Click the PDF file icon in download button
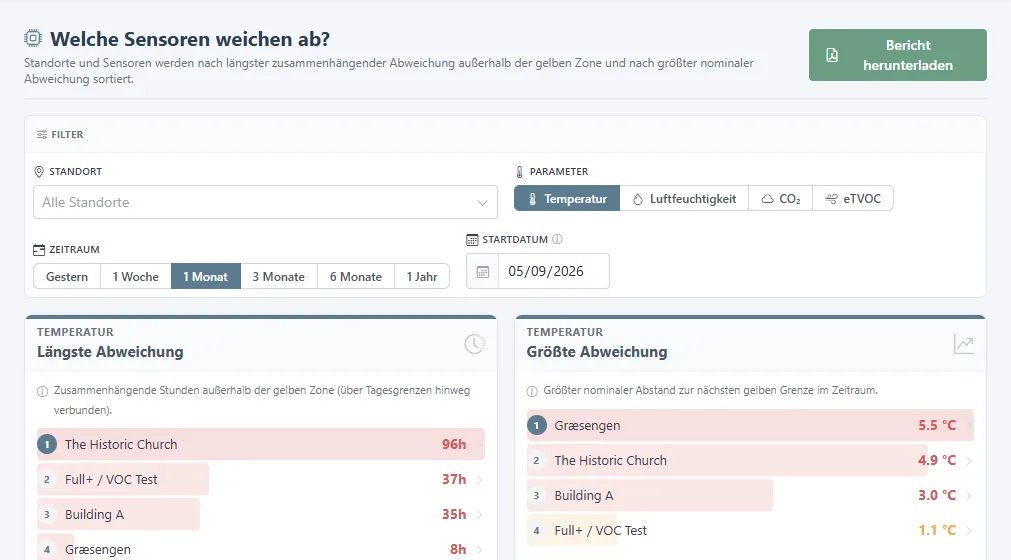 [x=832, y=55]
